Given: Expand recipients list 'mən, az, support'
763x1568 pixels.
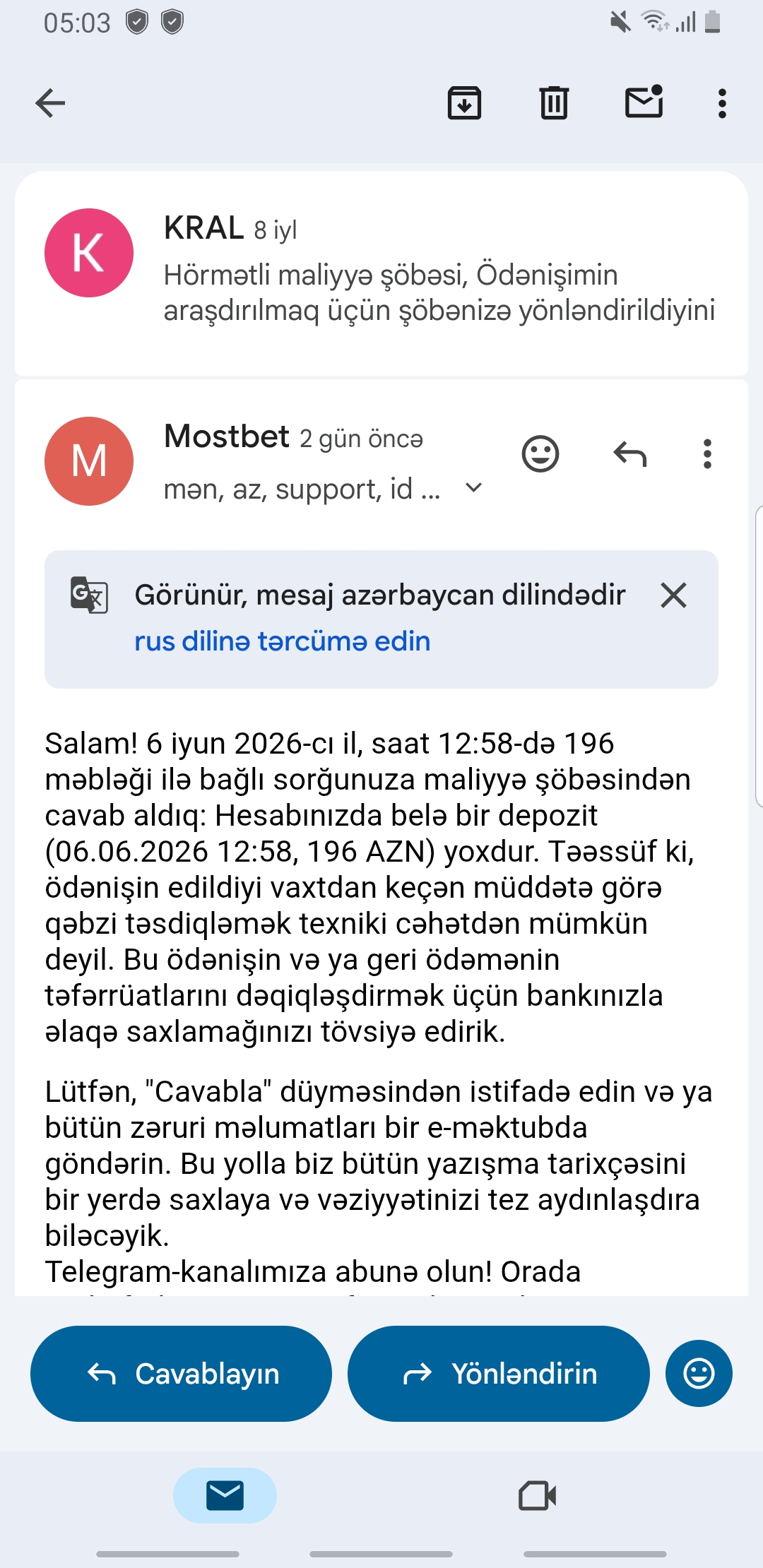Looking at the screenshot, I should coord(302,489).
